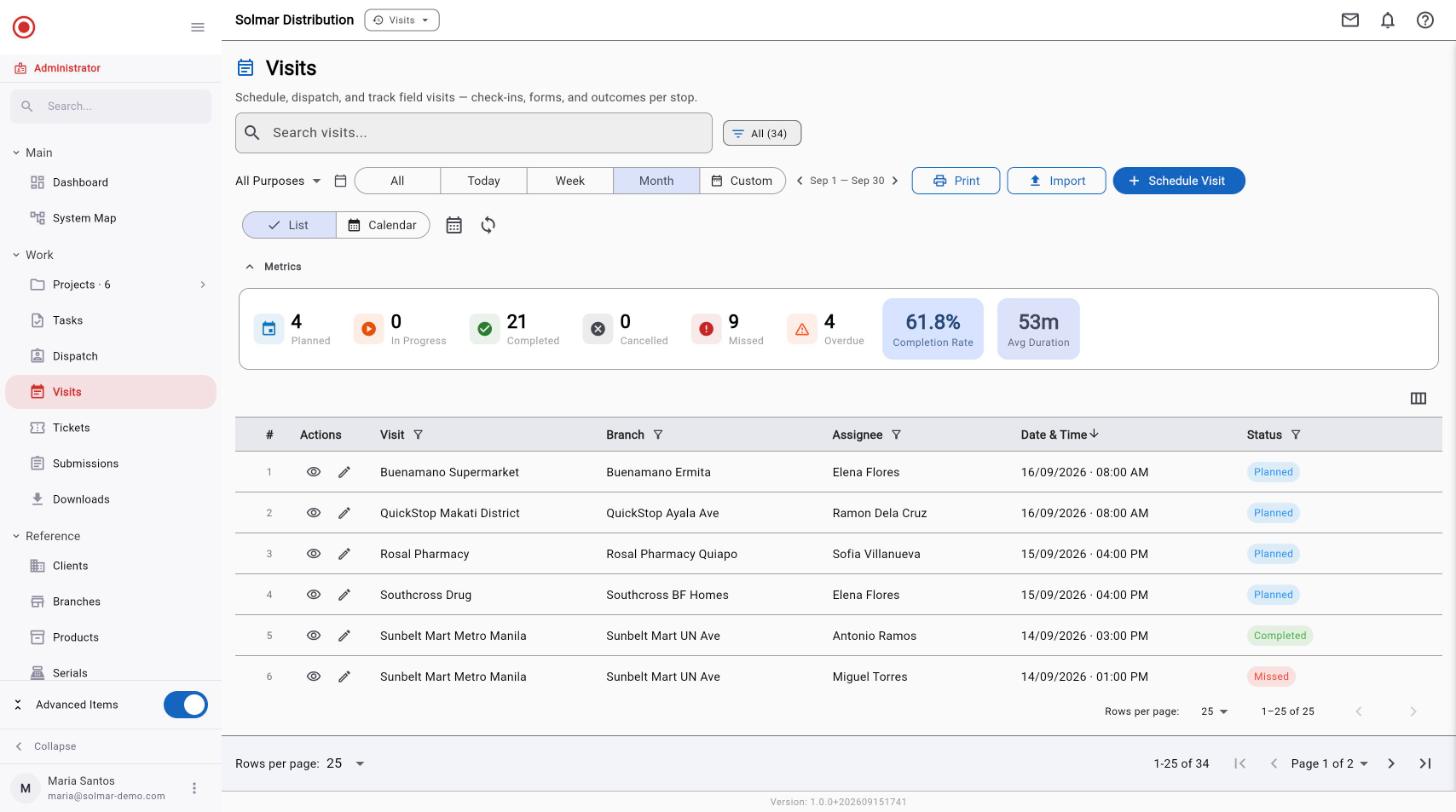
Task: Open the Visits dropdown in header
Action: coord(402,20)
